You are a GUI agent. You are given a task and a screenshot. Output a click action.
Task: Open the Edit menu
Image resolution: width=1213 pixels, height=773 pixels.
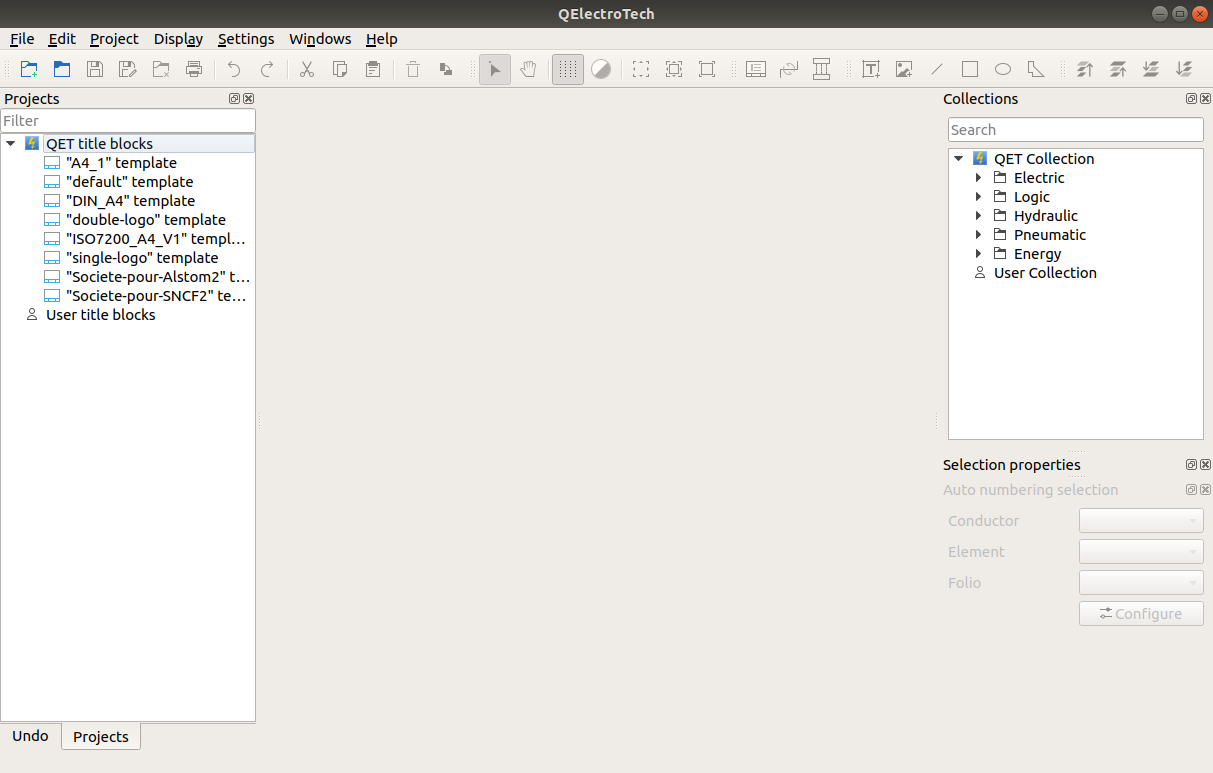pos(62,39)
